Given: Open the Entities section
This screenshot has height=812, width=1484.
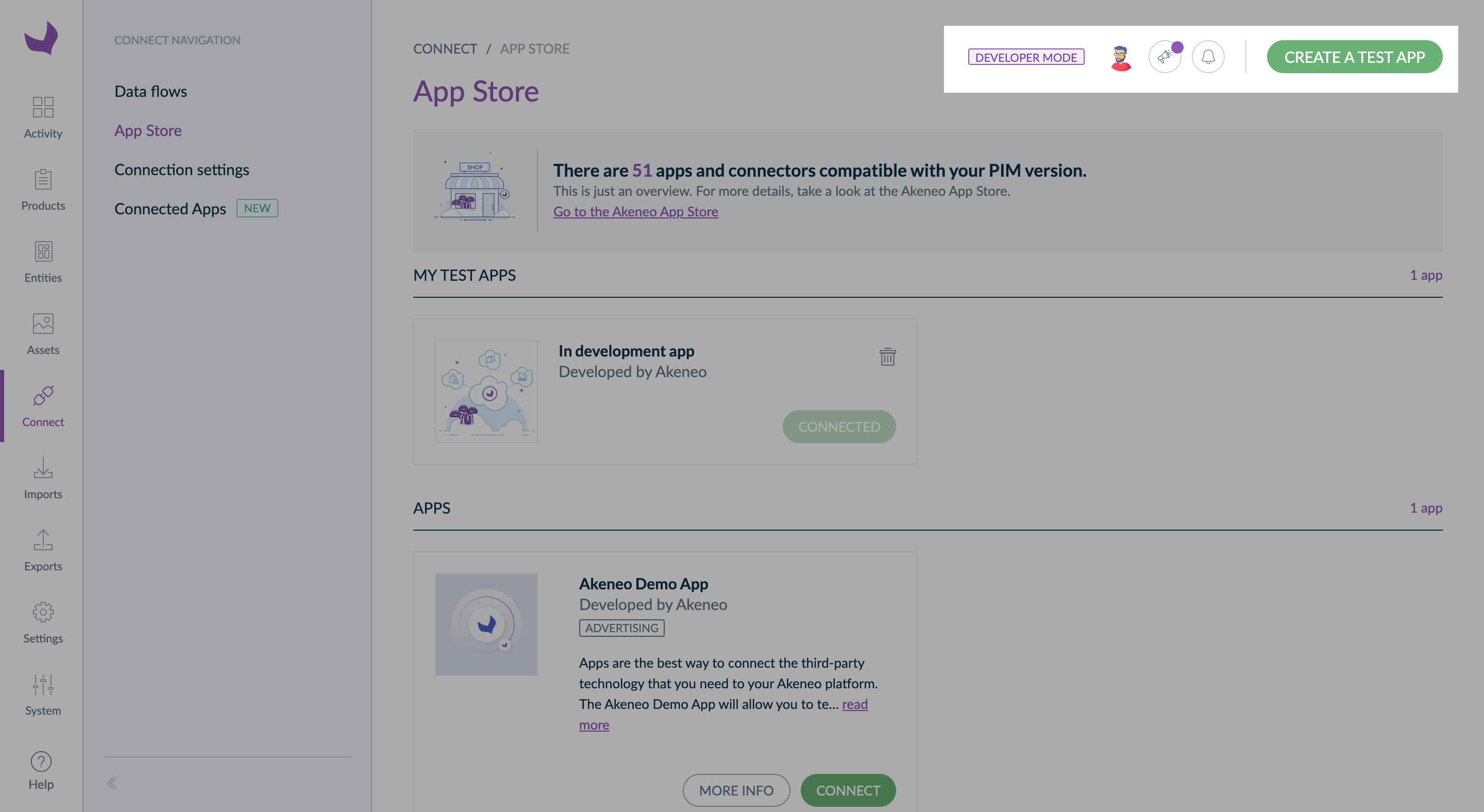Looking at the screenshot, I should tap(43, 262).
